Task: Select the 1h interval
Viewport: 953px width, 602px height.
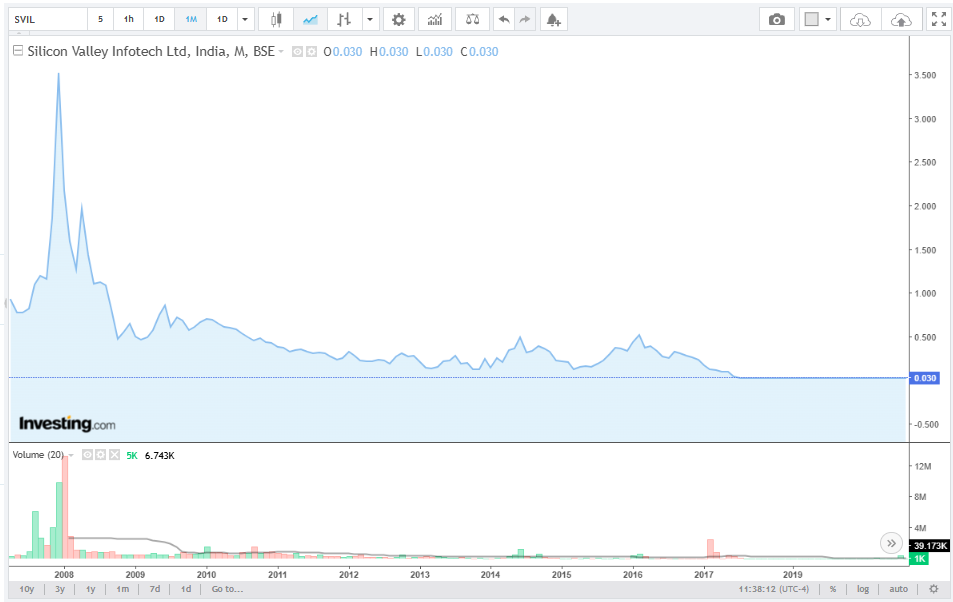Action: [x=129, y=19]
